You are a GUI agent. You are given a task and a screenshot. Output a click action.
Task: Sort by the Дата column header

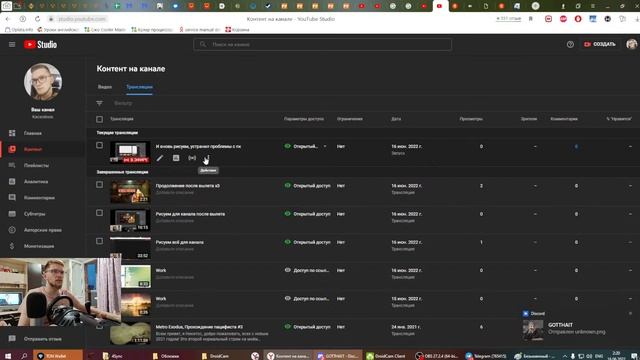click(x=396, y=119)
